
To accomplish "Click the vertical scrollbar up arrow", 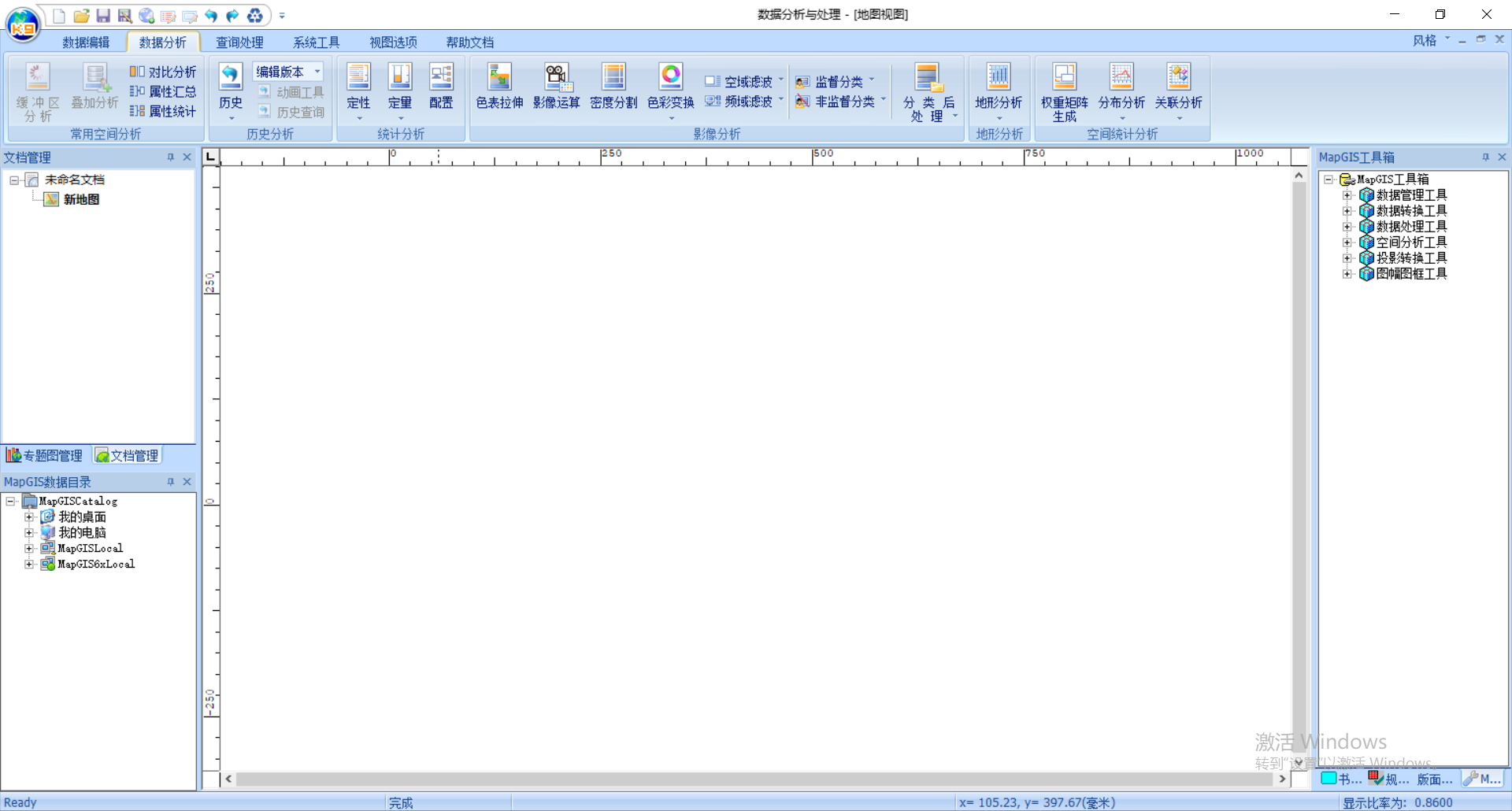I will (x=1299, y=176).
